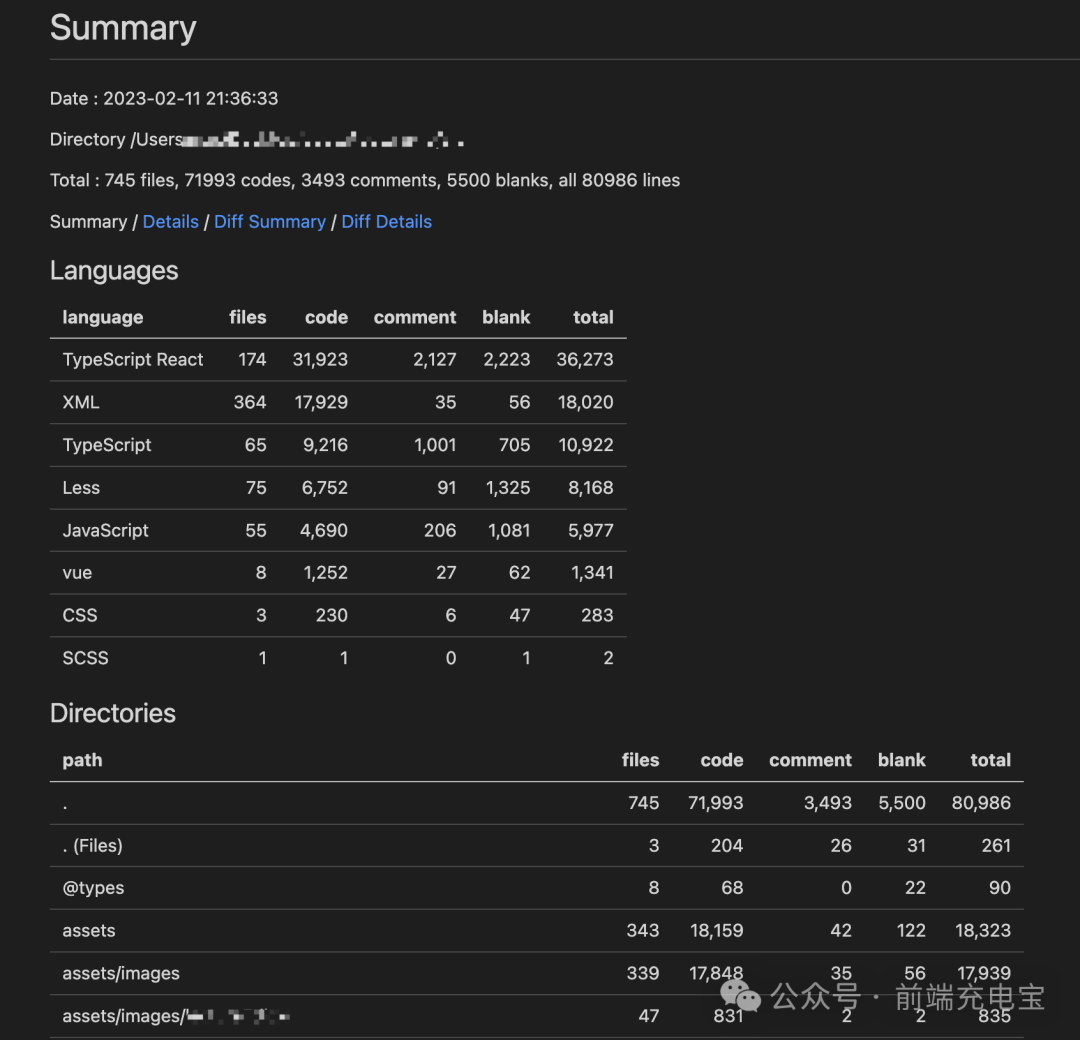Click vue code value 1,252
The height and width of the screenshot is (1040, 1080).
(325, 573)
